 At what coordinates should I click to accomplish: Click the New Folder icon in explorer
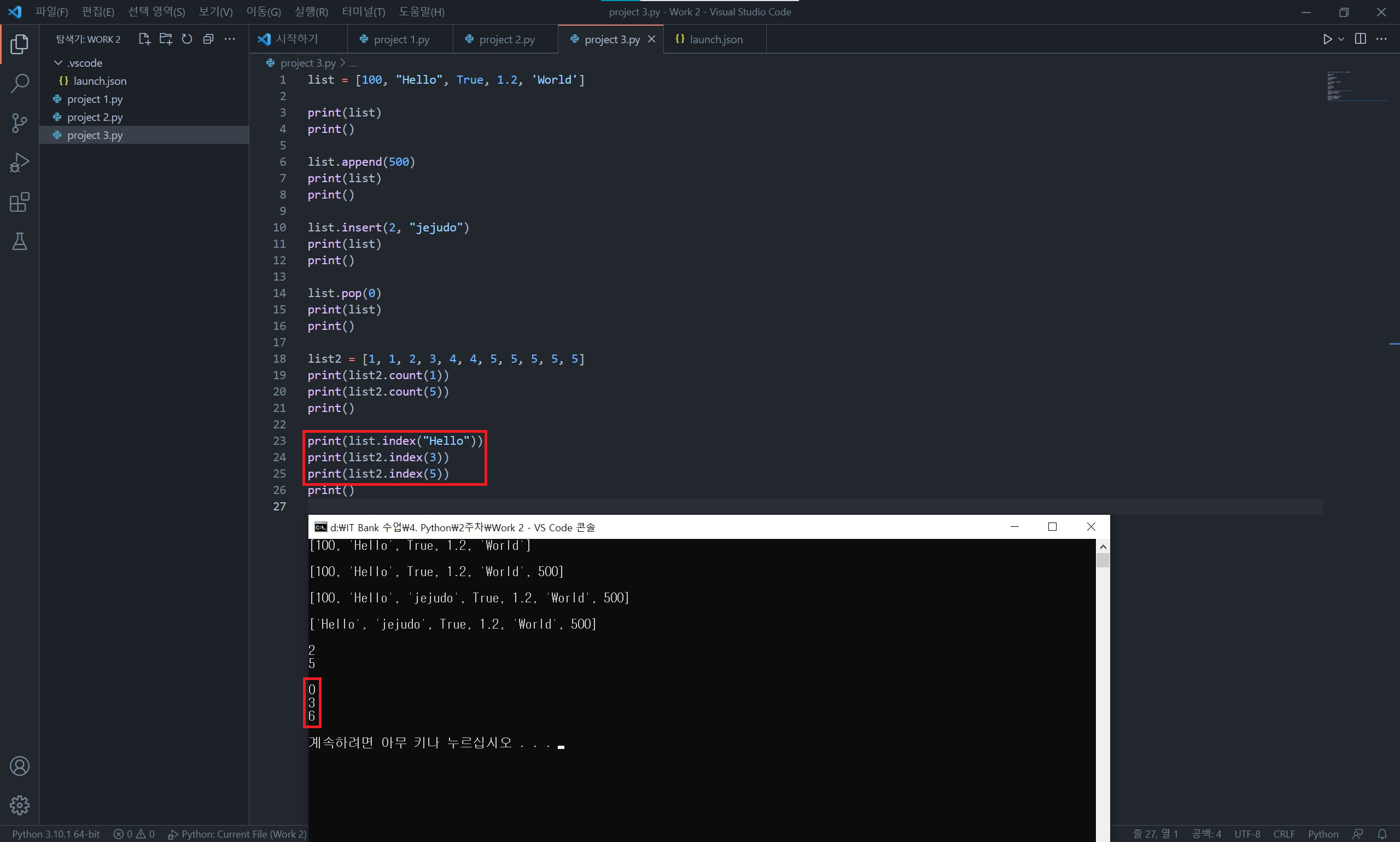click(x=166, y=39)
